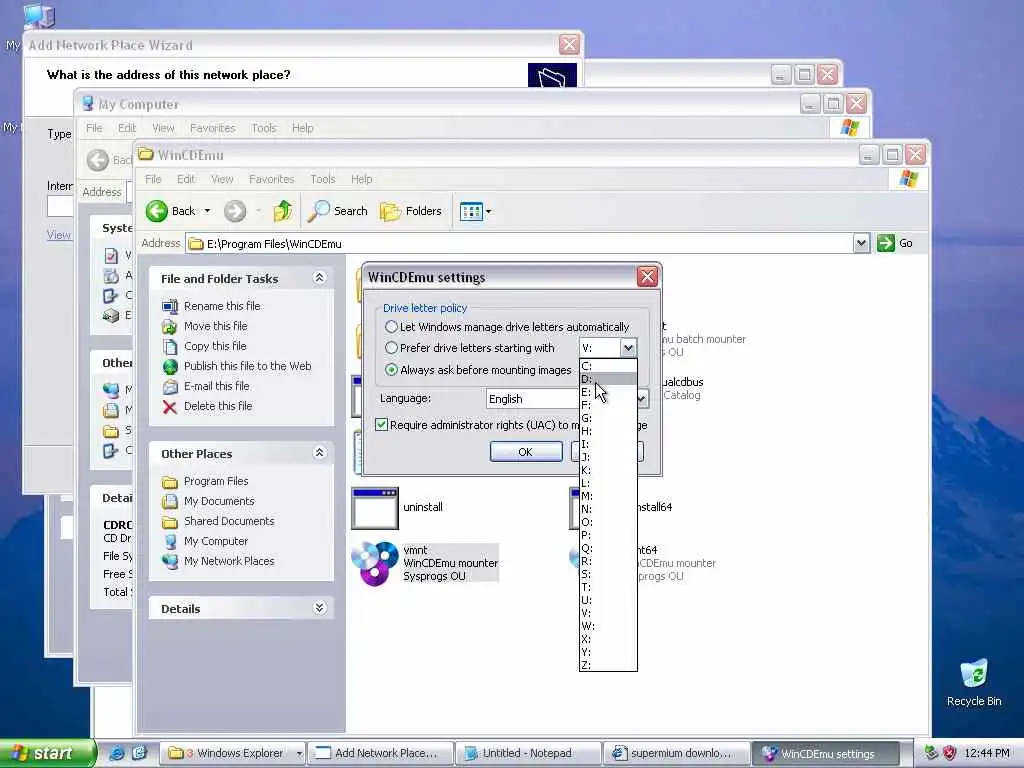Open Tools menu in WinCDEmu window
Image resolution: width=1024 pixels, height=768 pixels.
point(323,179)
